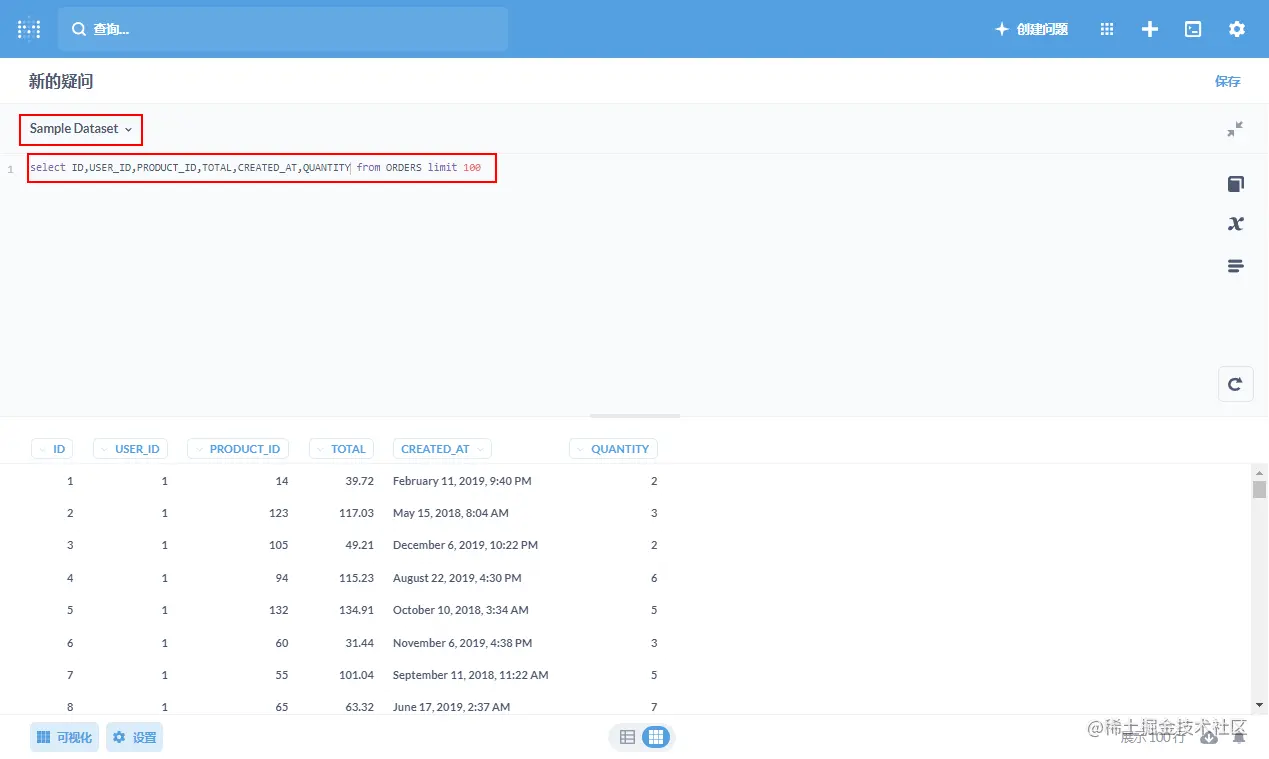
Task: Click the plus icon to create new
Action: (x=1150, y=29)
